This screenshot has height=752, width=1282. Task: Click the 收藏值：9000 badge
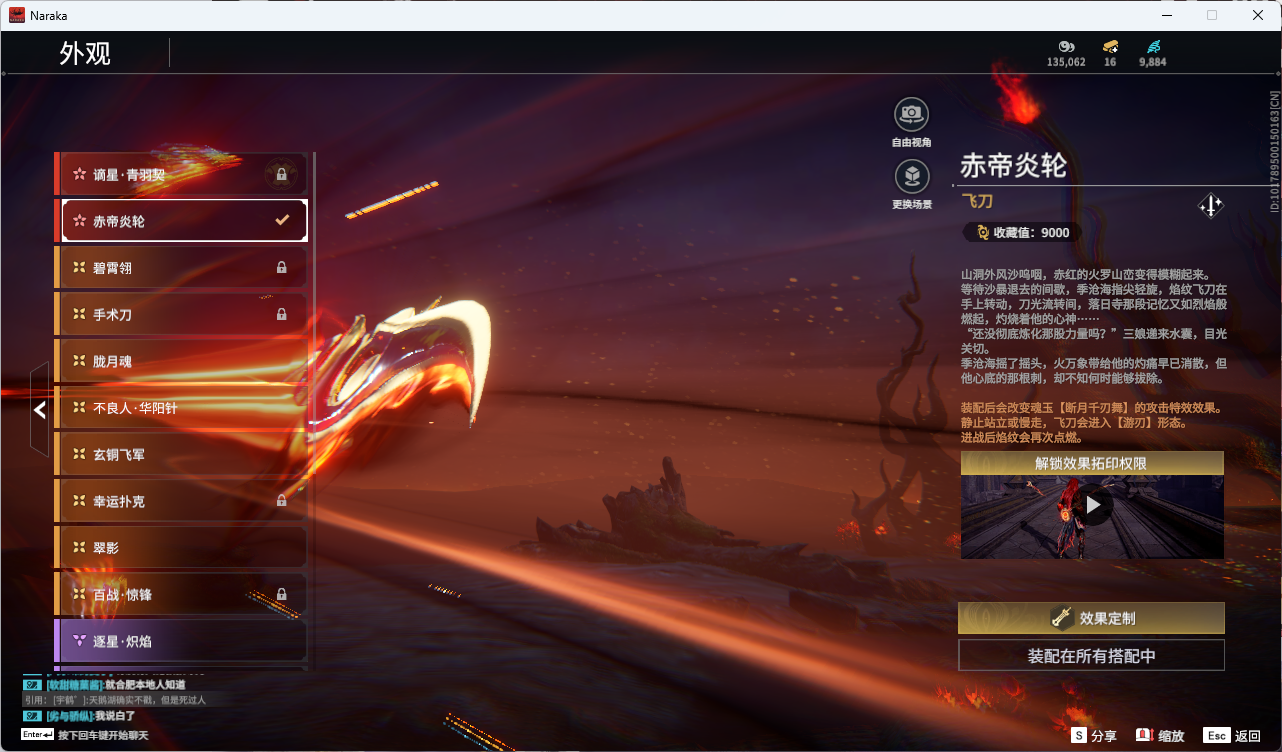coord(1022,232)
